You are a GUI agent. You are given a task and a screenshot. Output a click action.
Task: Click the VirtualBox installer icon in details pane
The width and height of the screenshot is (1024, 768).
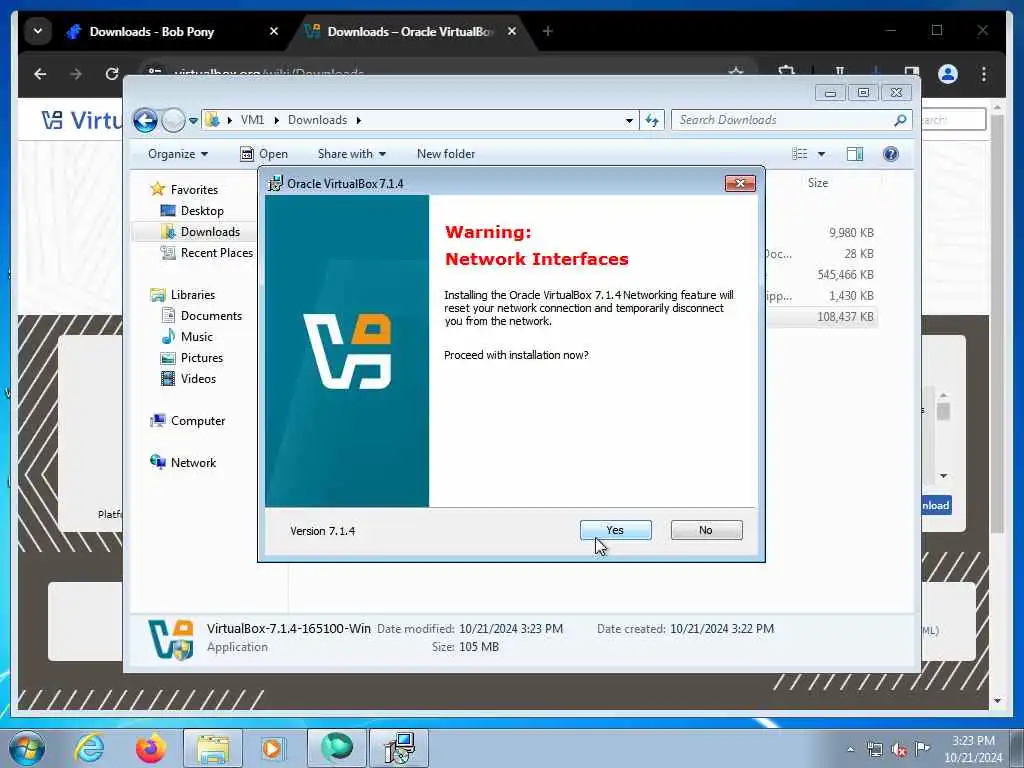point(170,639)
